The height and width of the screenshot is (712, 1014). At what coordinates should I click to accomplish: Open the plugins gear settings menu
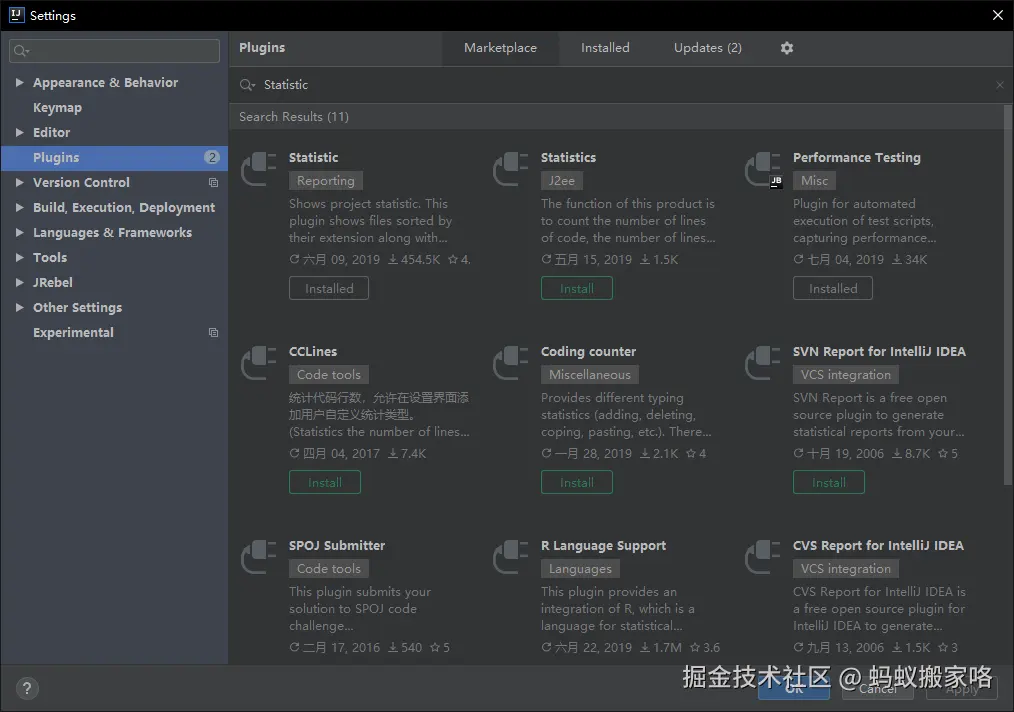(x=787, y=48)
